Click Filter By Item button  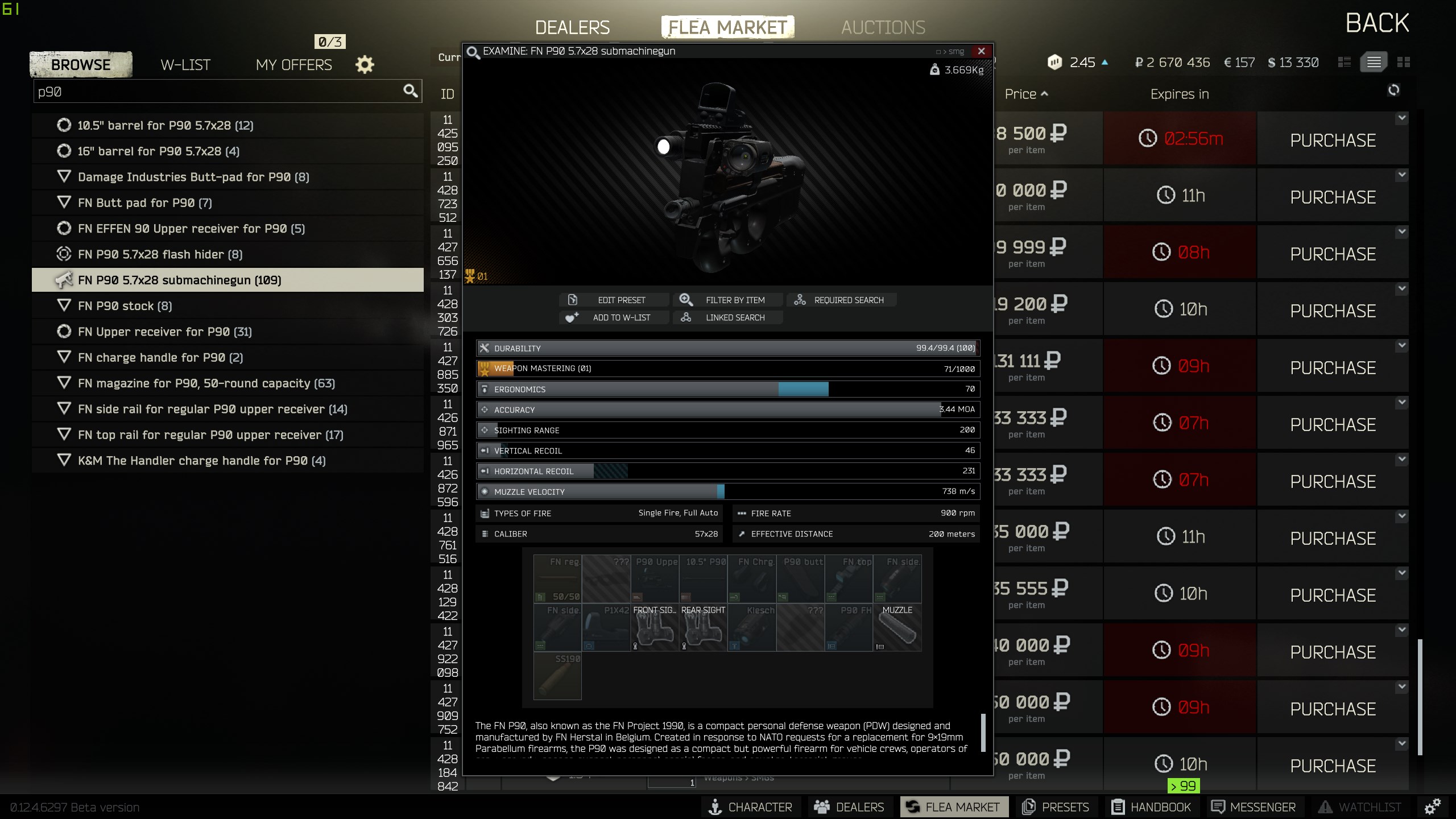(x=727, y=300)
